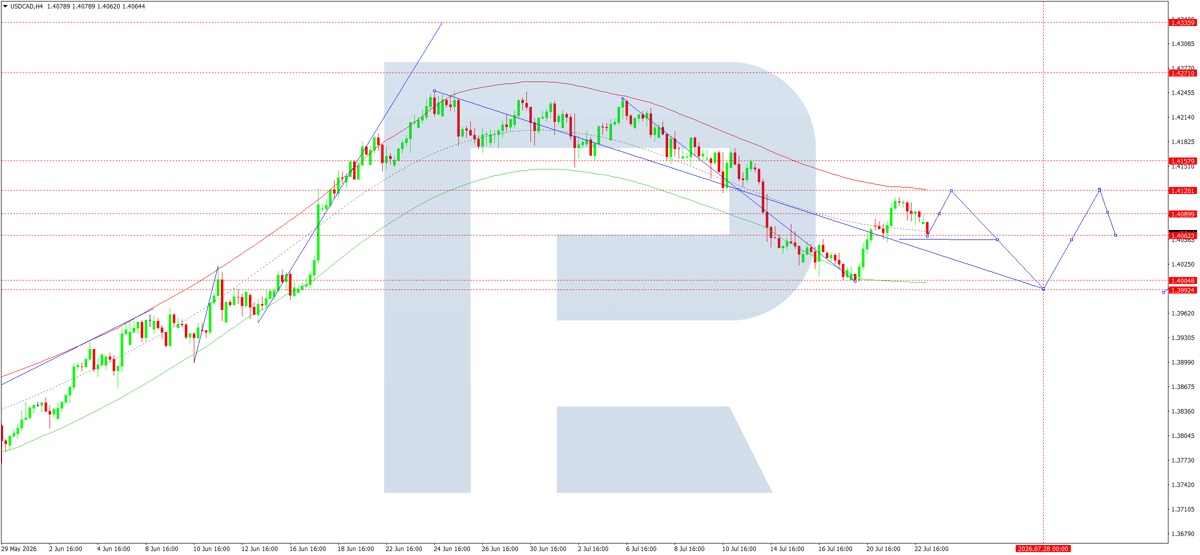Click the 1.36790 price scale value
Screen dimensions: 1200x555
(x=1183, y=533)
